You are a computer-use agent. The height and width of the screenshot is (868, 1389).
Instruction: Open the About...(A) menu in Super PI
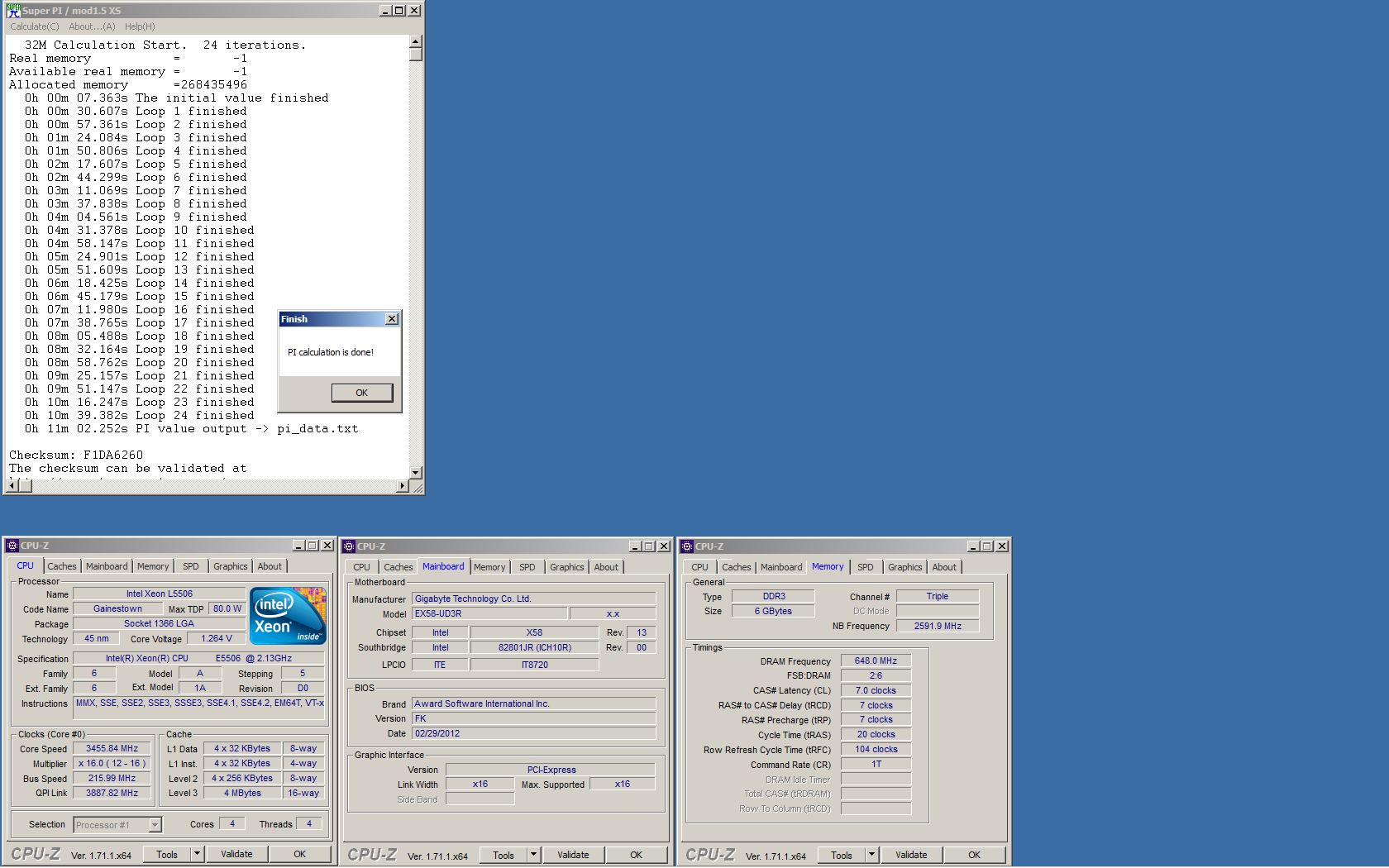pos(92,26)
